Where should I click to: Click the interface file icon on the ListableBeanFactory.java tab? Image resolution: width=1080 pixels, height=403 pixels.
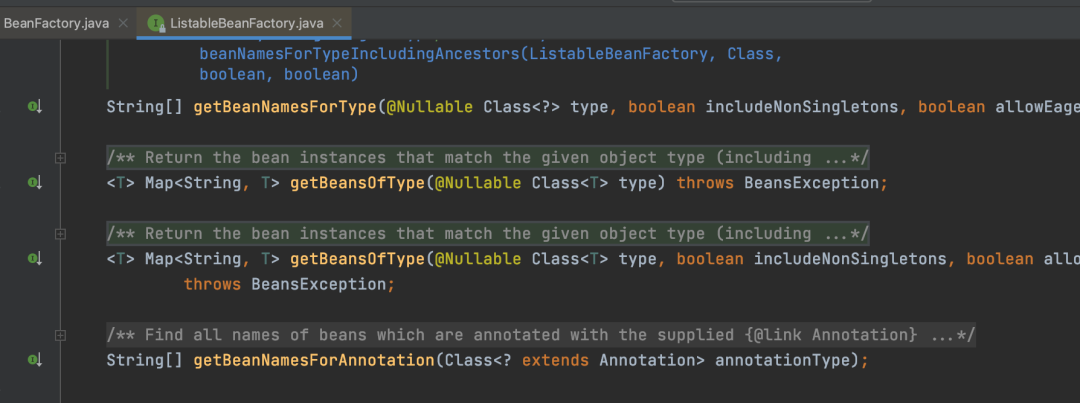point(157,23)
